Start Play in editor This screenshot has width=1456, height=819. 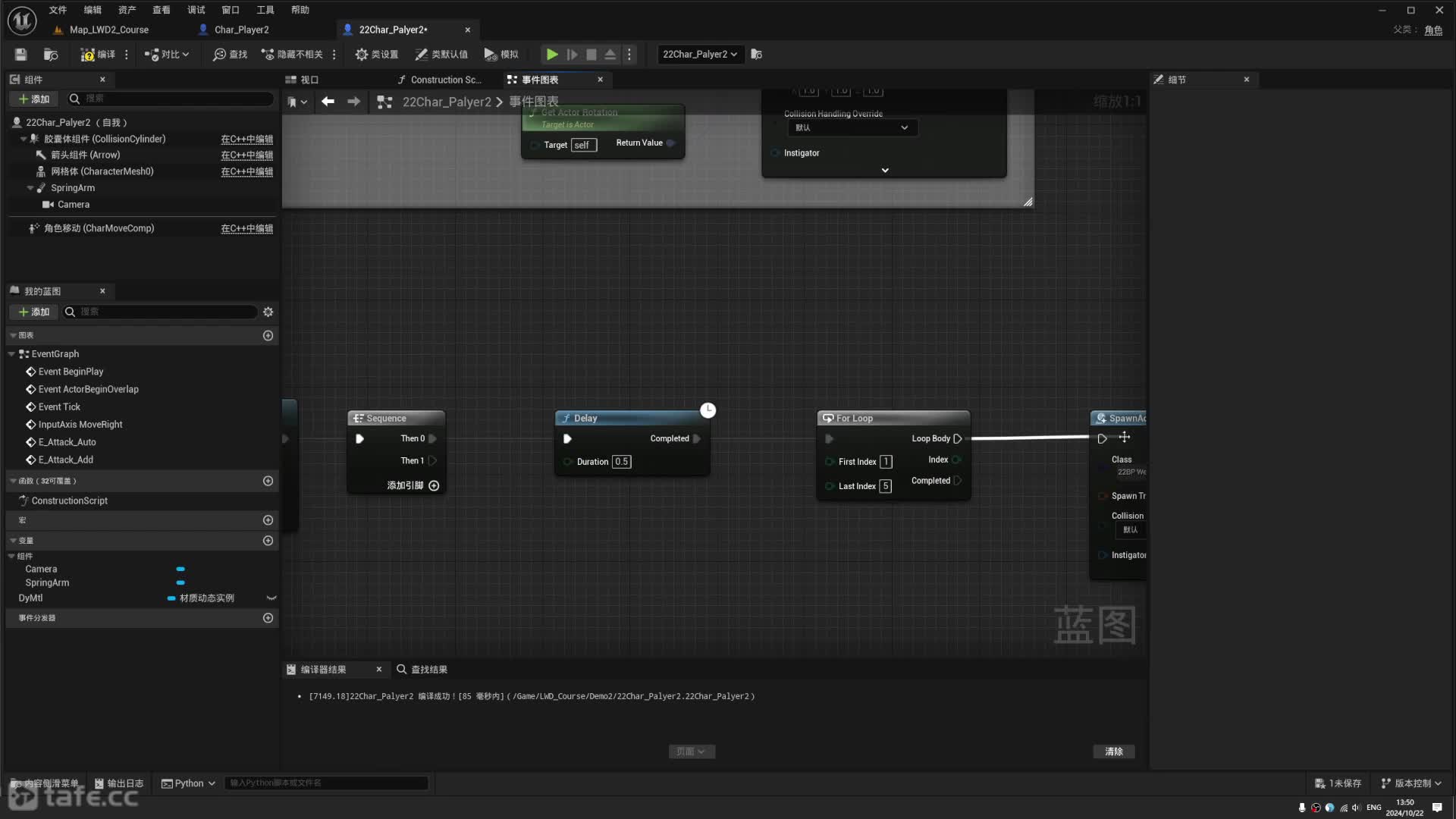[x=552, y=54]
